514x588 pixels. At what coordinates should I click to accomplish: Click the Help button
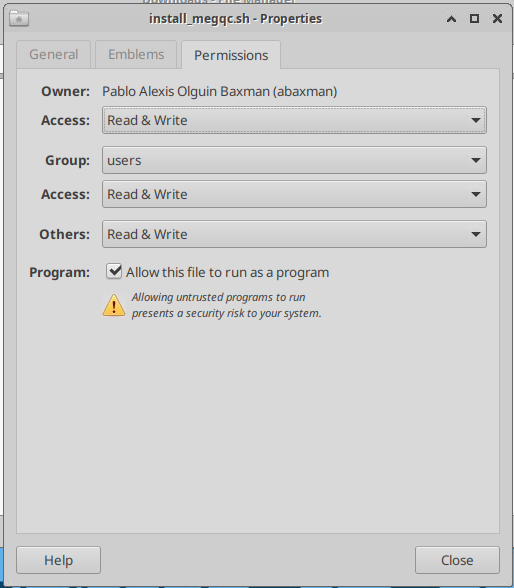[58, 560]
